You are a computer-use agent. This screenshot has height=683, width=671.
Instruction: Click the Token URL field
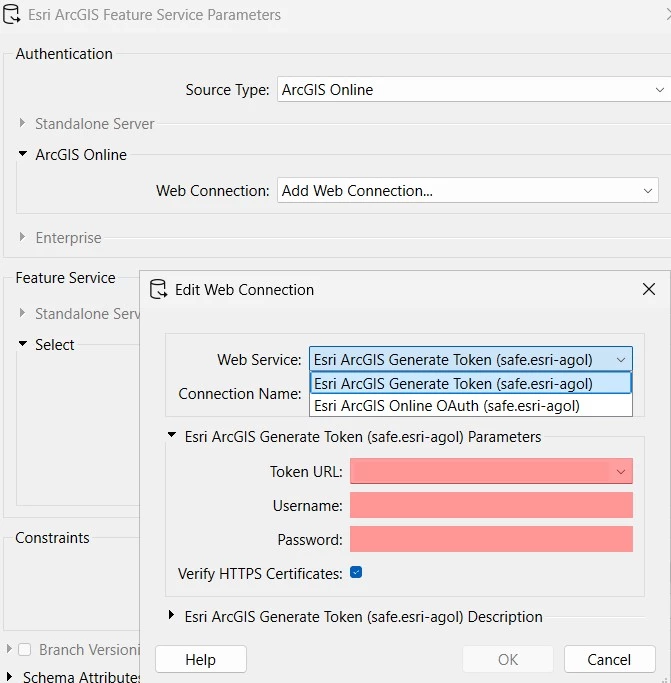point(491,471)
